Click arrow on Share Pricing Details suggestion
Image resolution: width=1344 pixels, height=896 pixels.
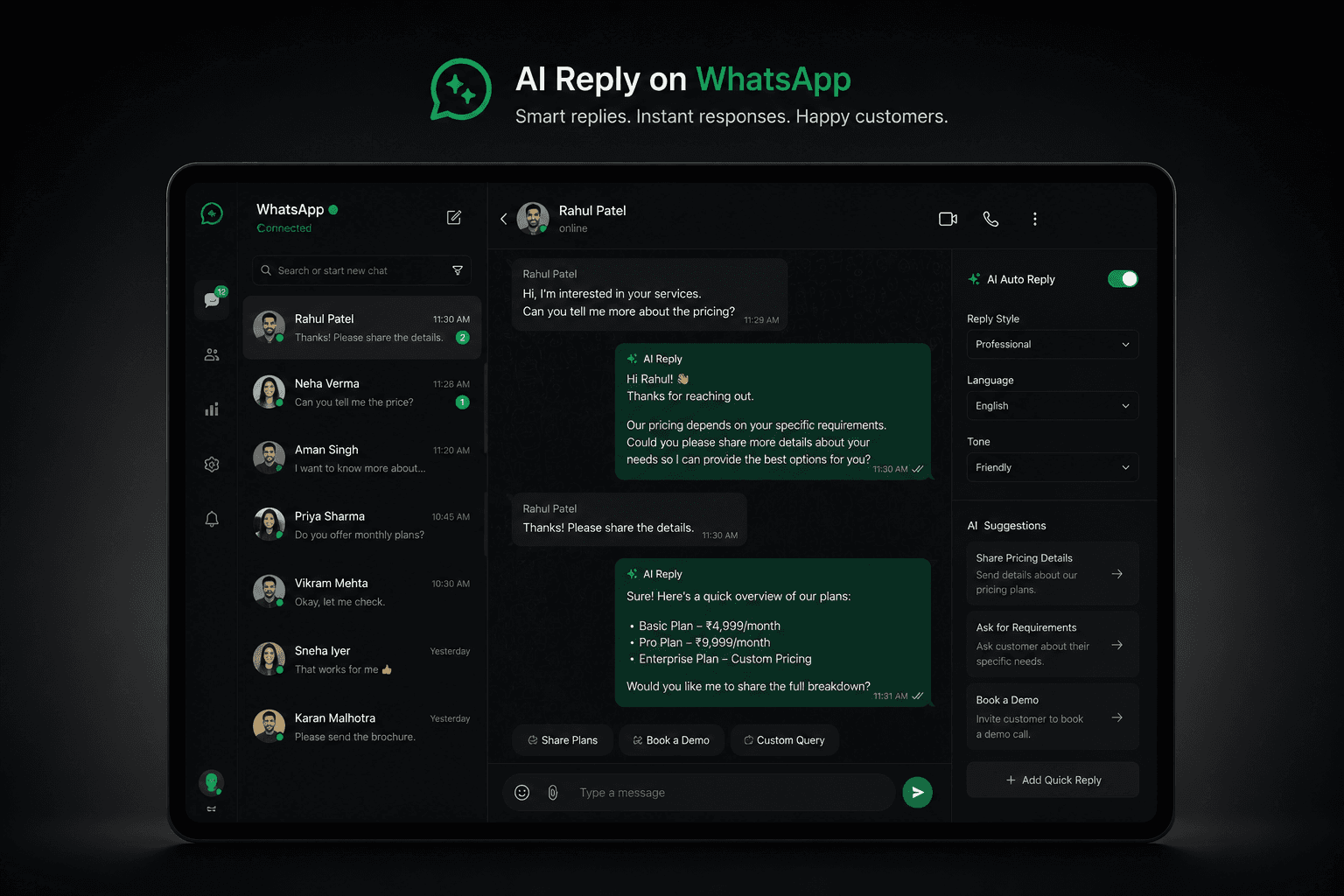(x=1117, y=574)
